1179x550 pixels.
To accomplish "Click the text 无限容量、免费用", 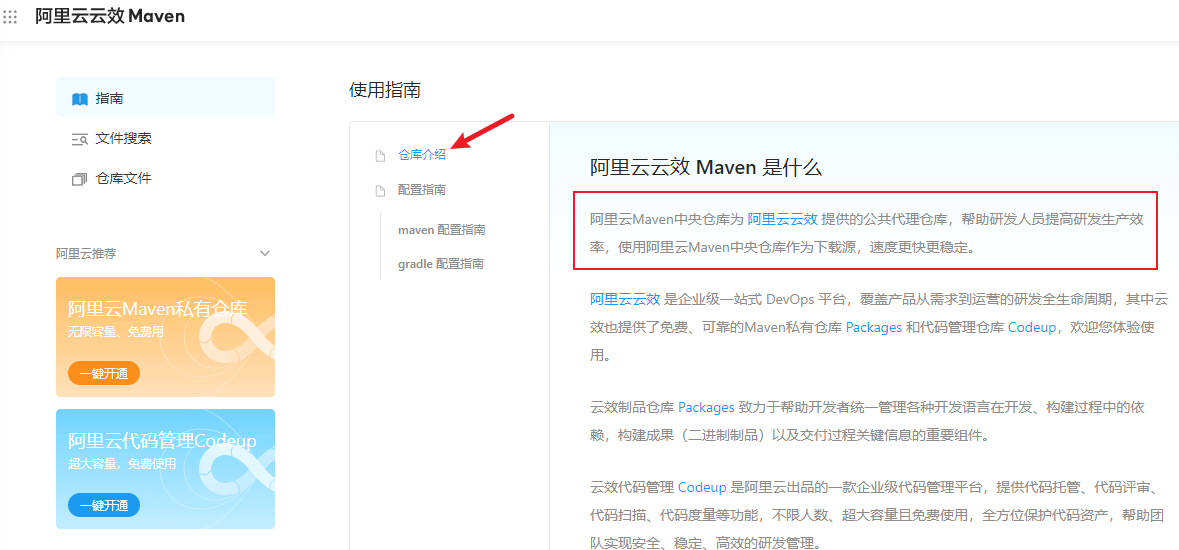I will 116,331.
